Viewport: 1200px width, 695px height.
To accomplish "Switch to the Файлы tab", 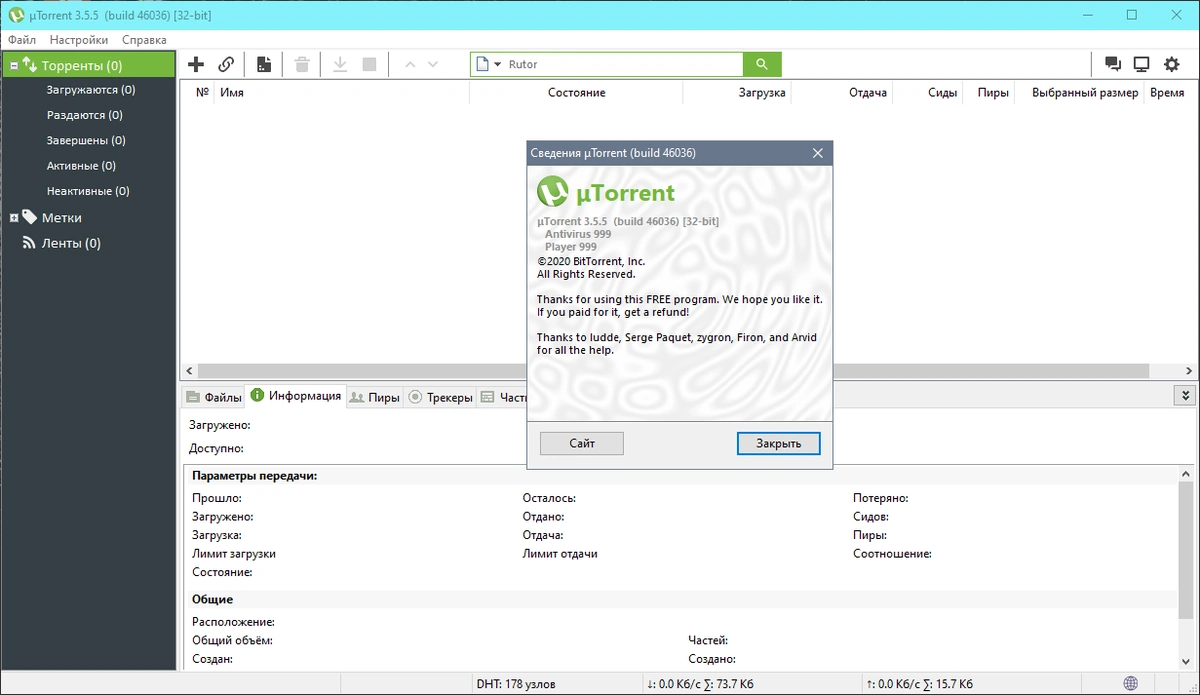I will pos(214,397).
